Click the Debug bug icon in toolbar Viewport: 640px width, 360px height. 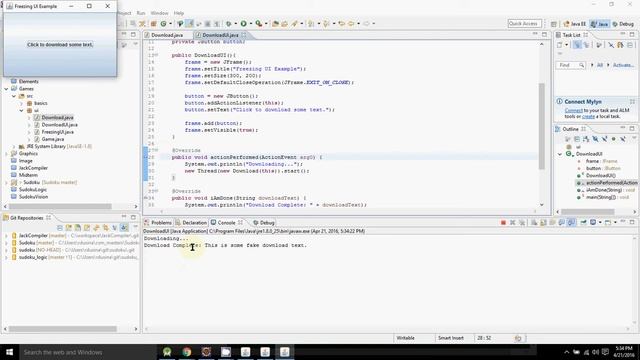coord(229,24)
